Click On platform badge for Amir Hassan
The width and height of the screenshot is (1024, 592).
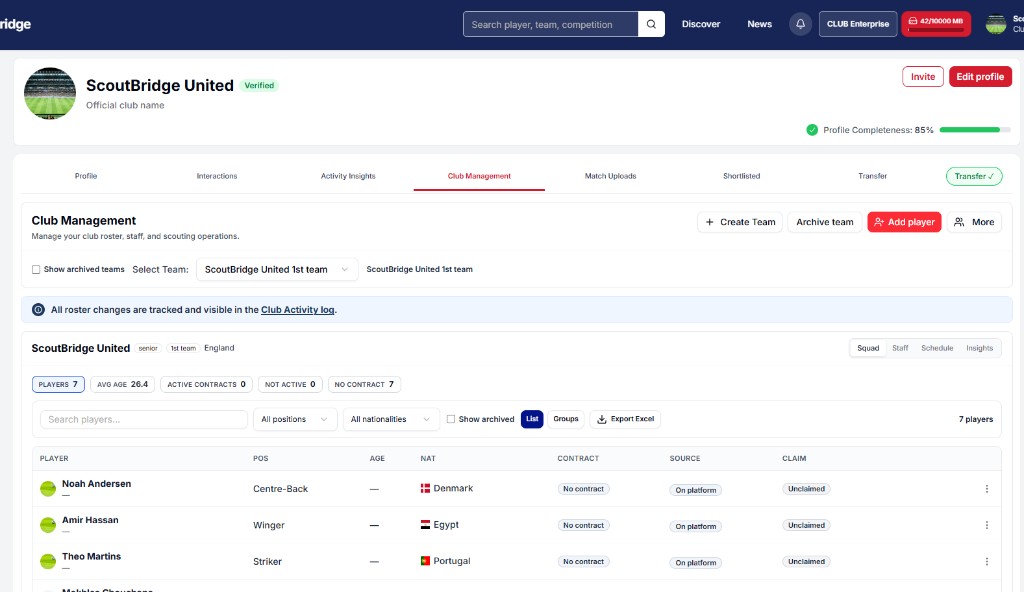click(x=696, y=526)
